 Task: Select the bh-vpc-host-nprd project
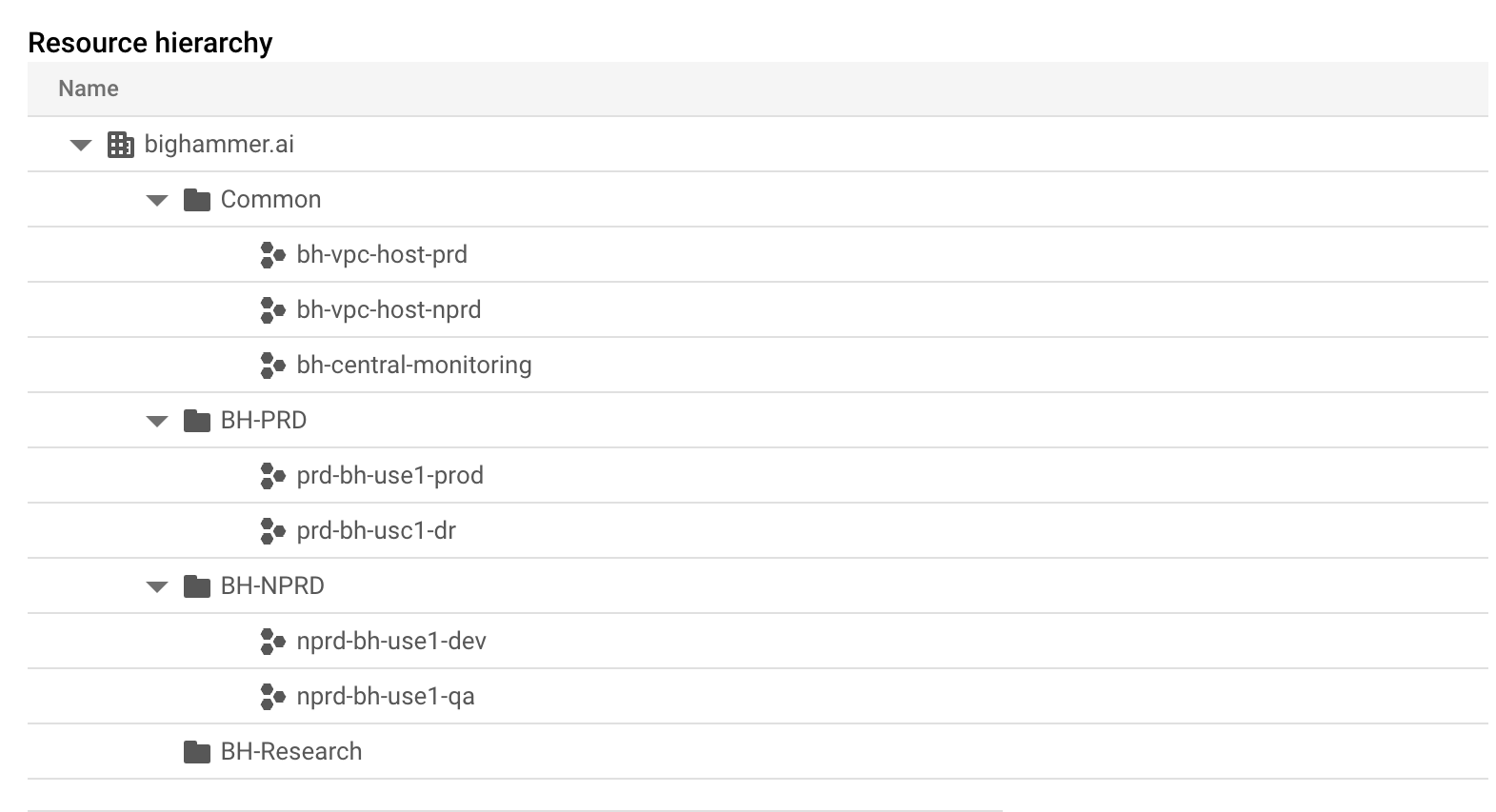[388, 309]
